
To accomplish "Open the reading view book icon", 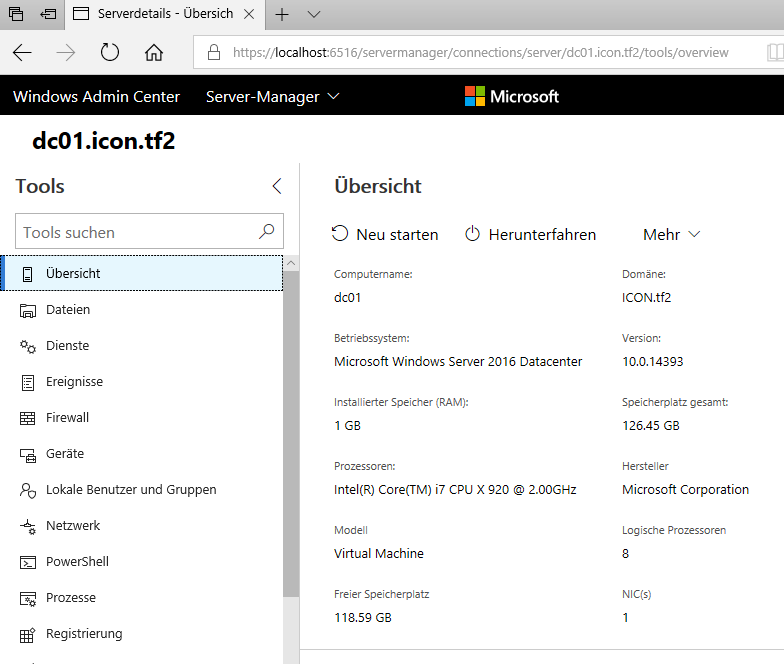I will (775, 52).
